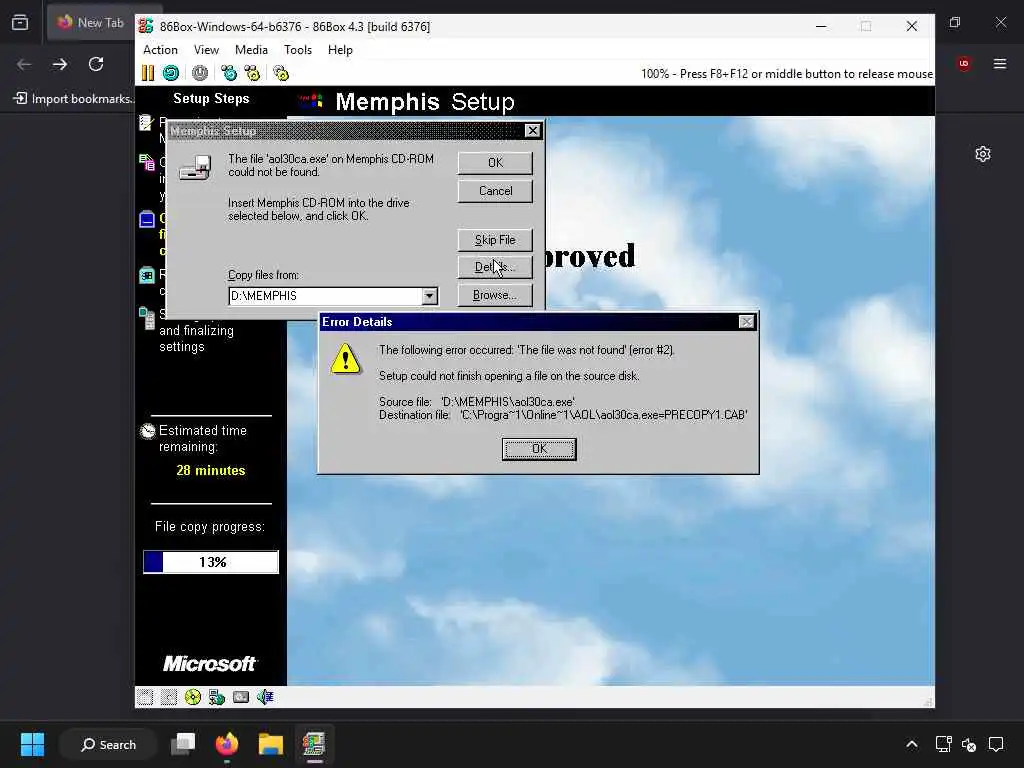Go forward in Firefox
Viewport: 1024px width, 768px height.
point(60,64)
